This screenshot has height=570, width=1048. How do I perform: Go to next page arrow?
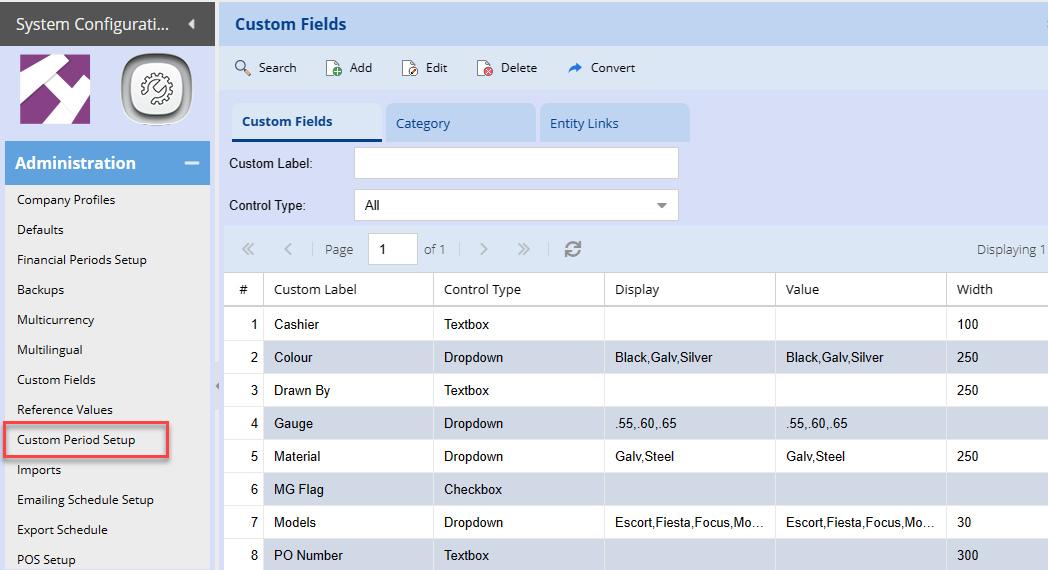484,249
